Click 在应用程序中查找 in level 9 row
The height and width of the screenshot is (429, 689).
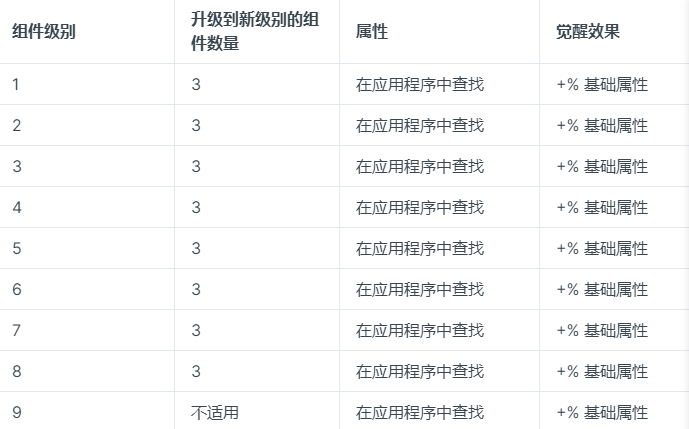(x=420, y=412)
